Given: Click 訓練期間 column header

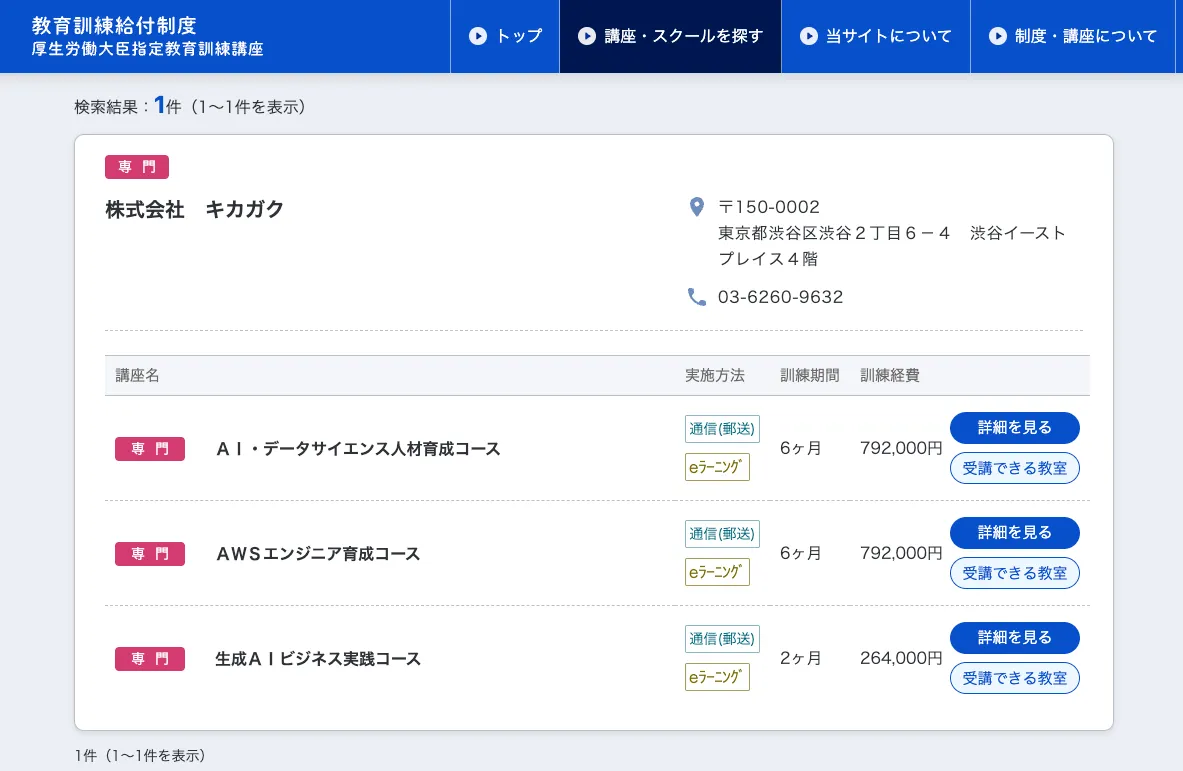Looking at the screenshot, I should click(x=810, y=375).
